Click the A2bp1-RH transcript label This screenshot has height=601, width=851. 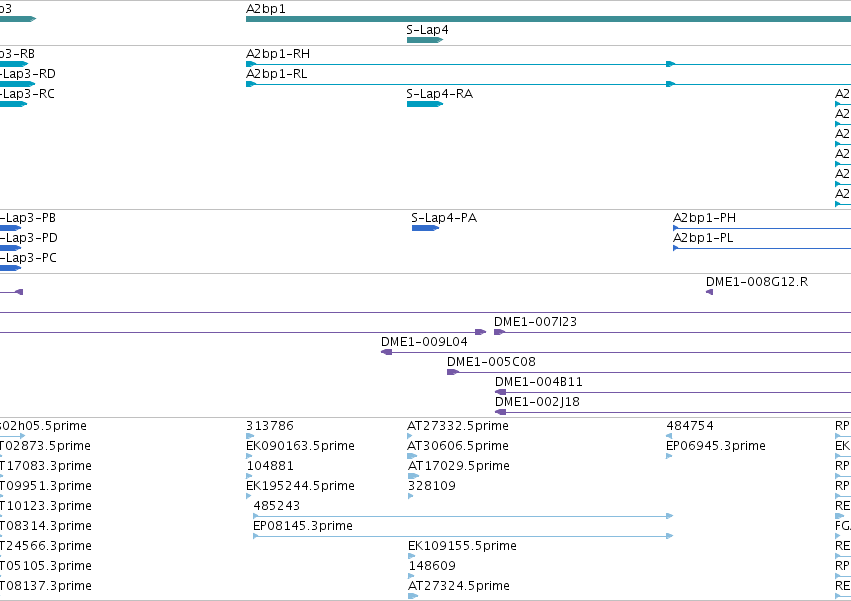point(278,54)
